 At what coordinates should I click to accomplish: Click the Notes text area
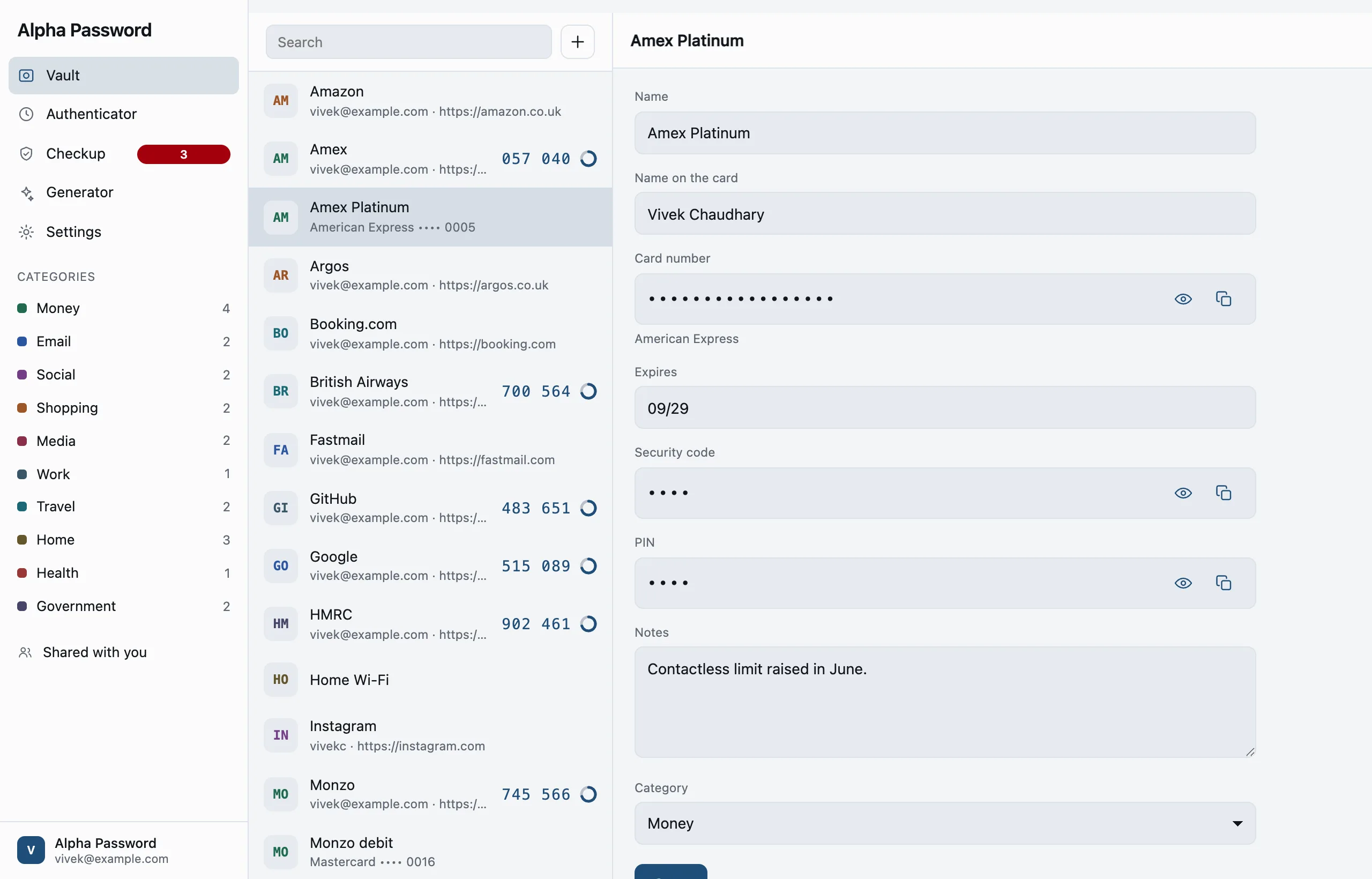tap(945, 702)
